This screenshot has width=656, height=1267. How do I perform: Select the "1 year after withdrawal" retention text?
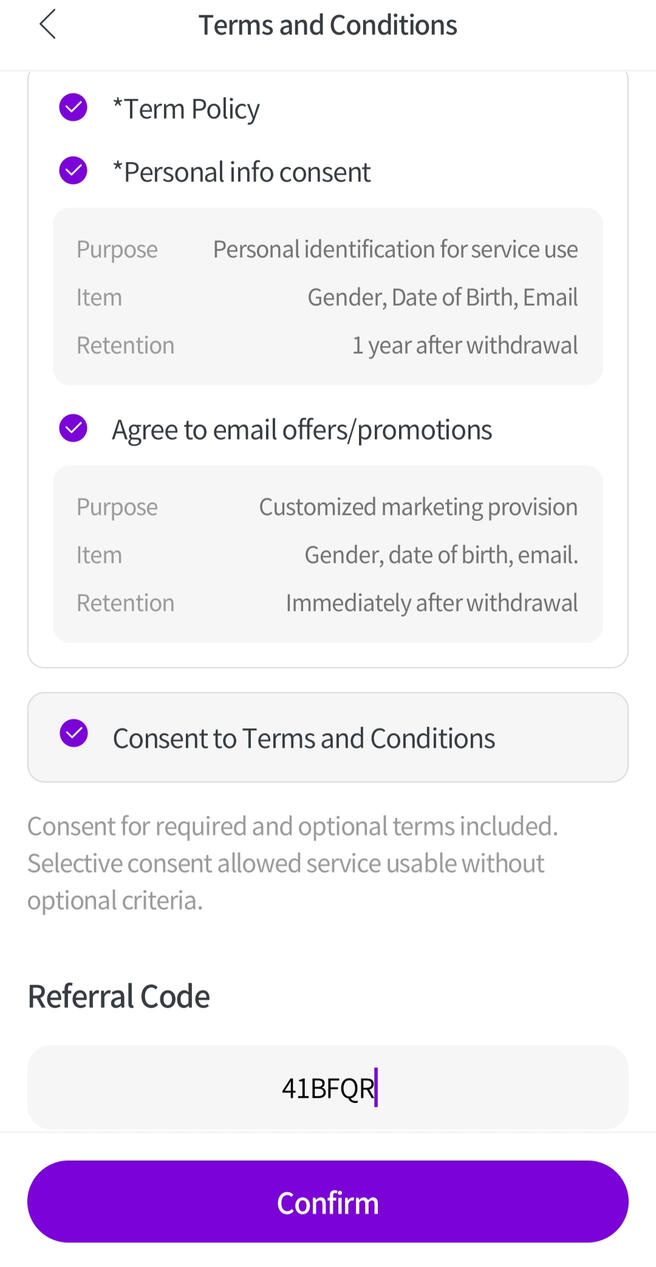[465, 345]
